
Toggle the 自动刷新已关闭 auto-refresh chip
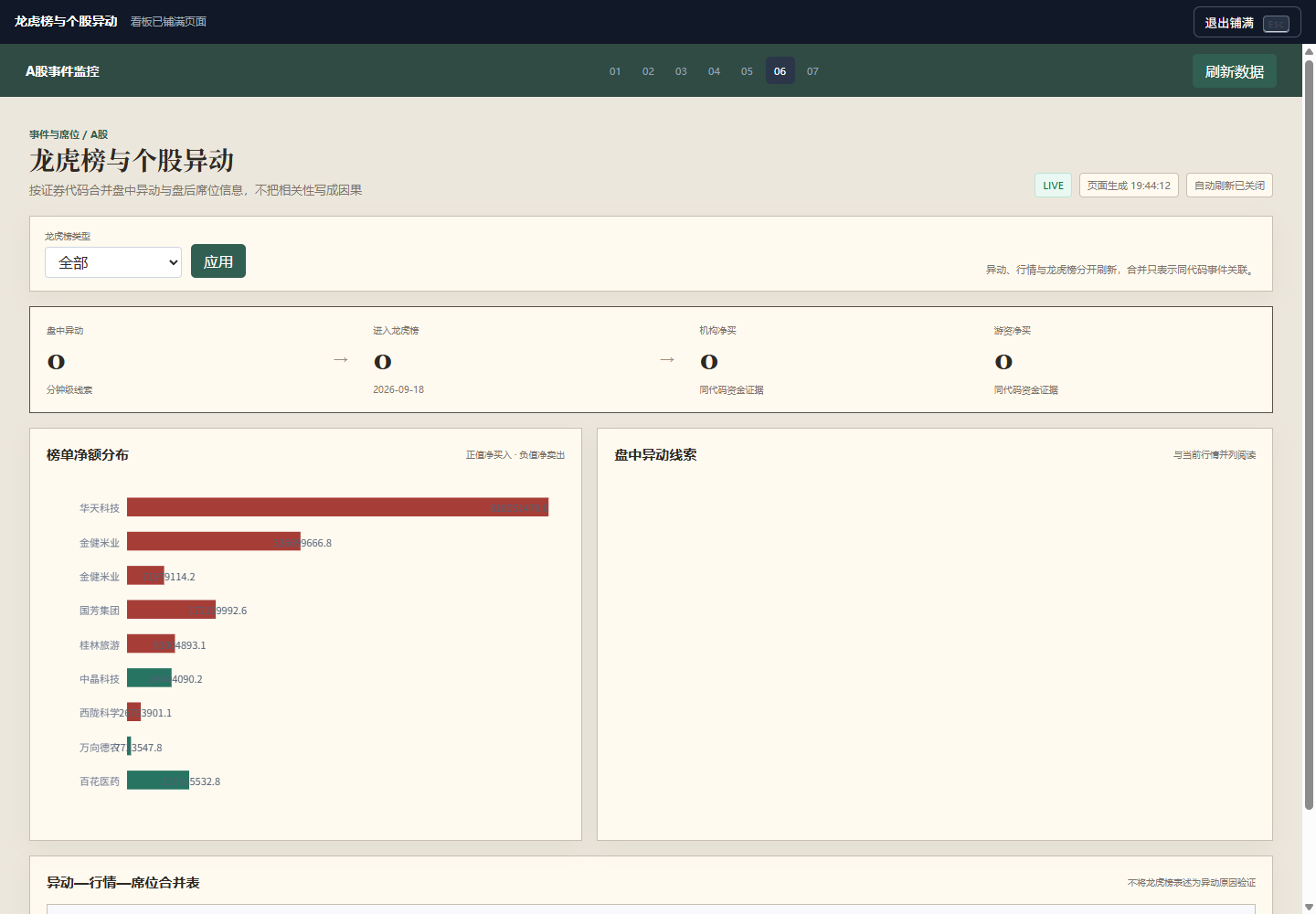[1229, 186]
